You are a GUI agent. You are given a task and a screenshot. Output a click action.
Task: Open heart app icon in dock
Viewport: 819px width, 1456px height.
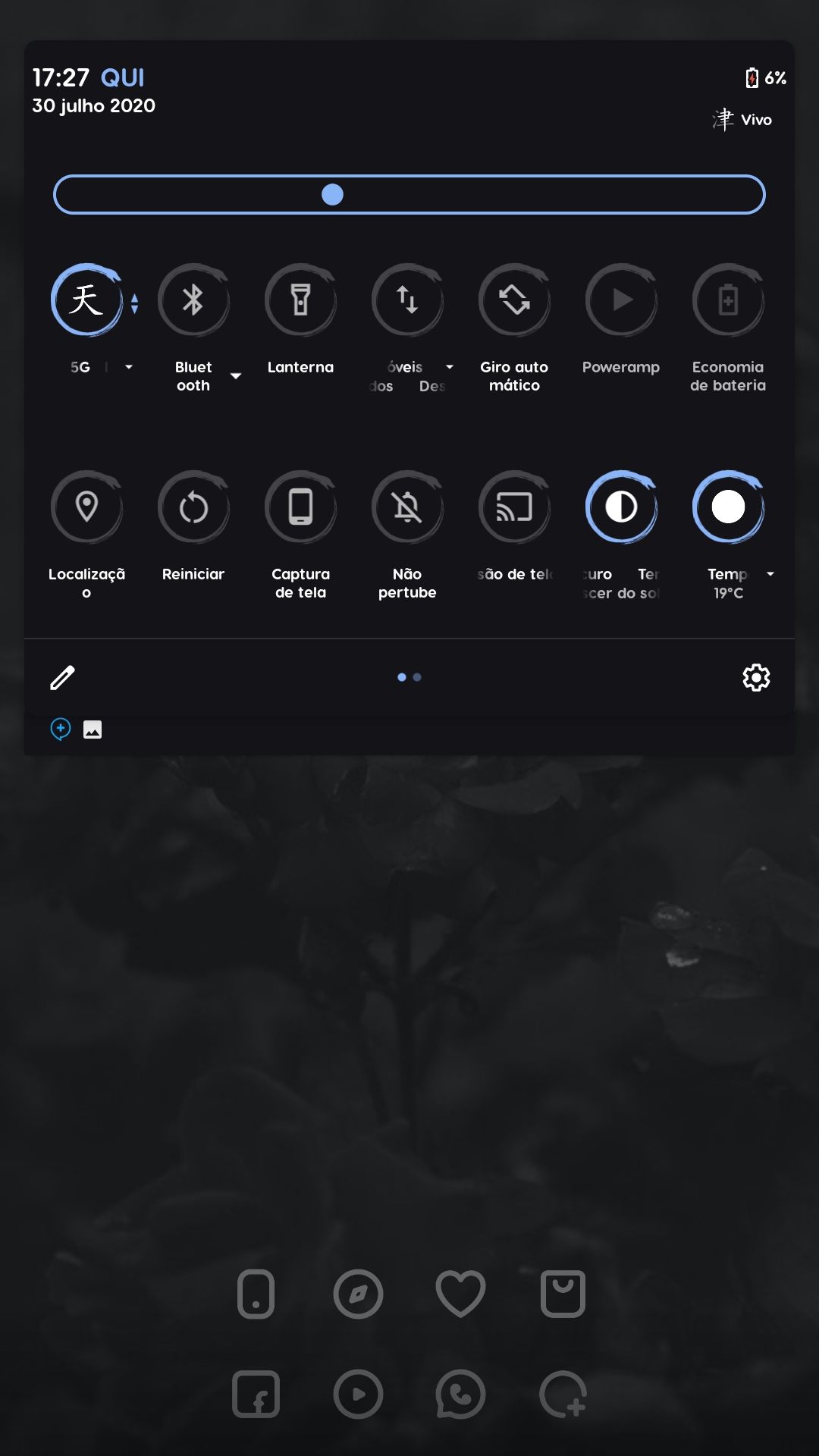(460, 1293)
